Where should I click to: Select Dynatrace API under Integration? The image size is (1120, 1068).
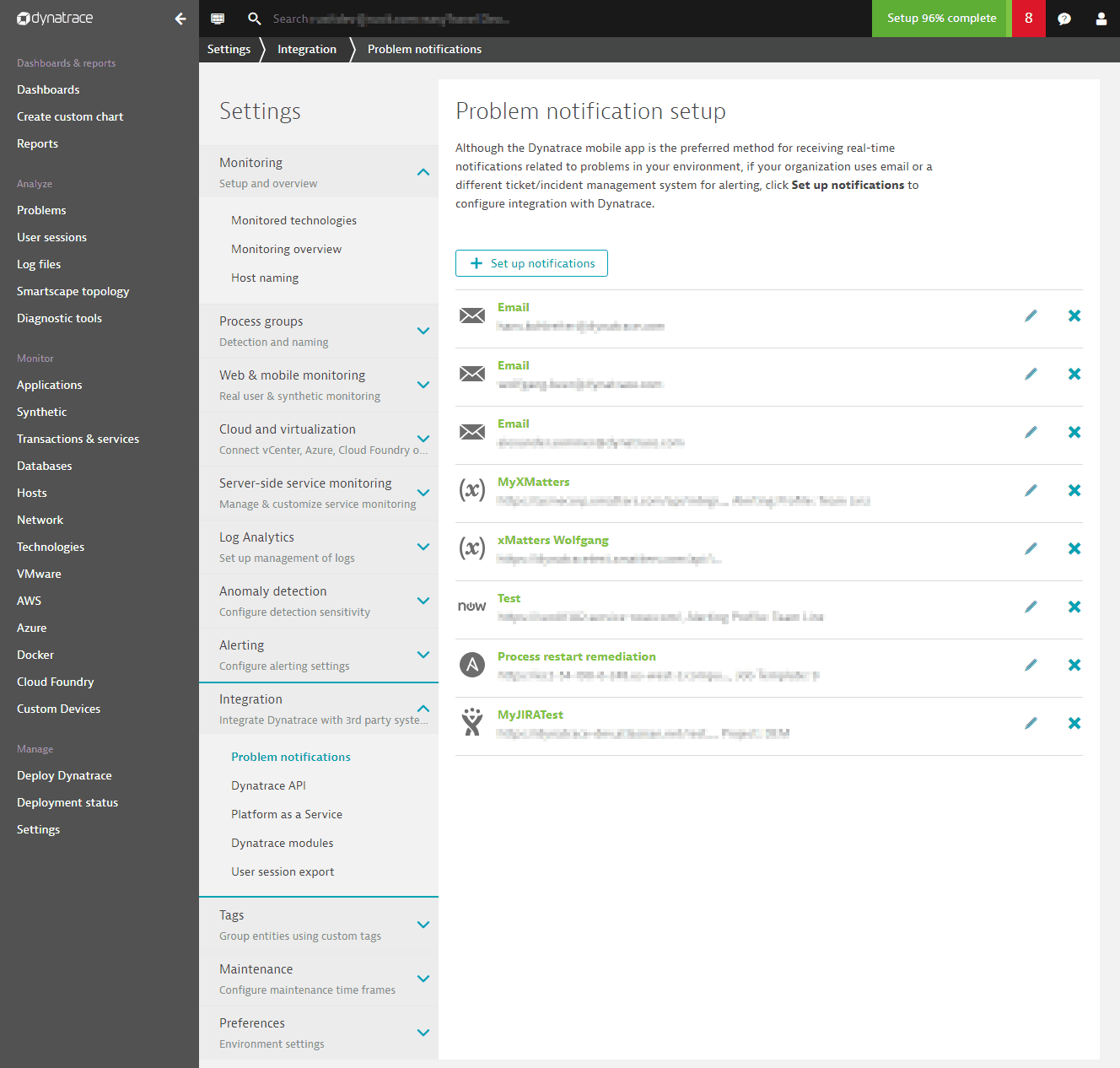268,785
